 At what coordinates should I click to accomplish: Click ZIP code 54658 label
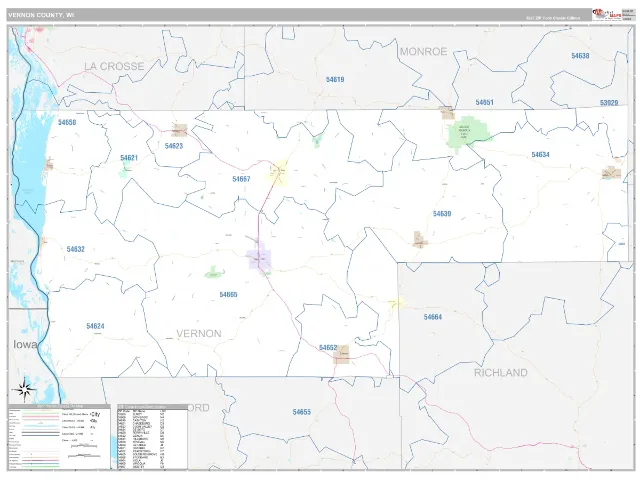(67, 122)
